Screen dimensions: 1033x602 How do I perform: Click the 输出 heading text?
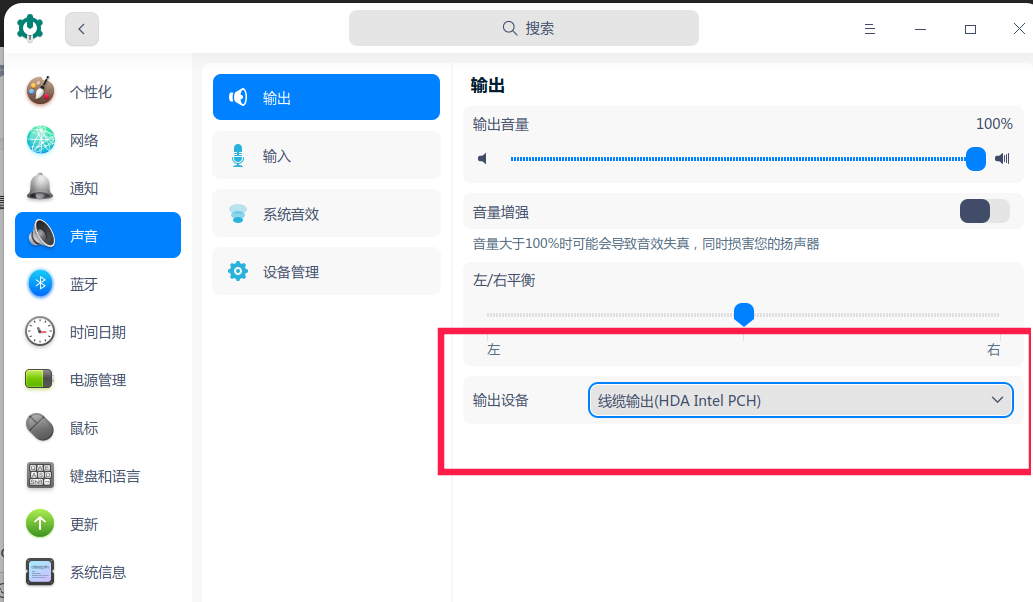(x=488, y=86)
